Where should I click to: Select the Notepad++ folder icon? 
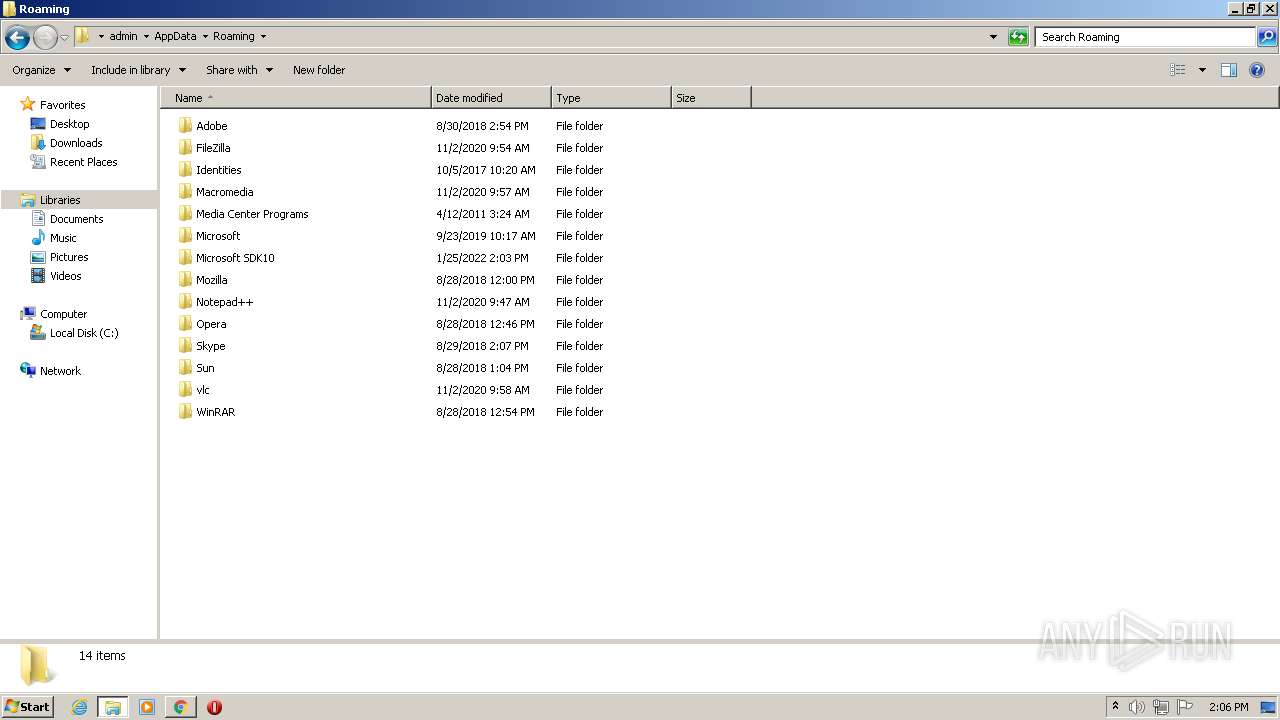(185, 302)
